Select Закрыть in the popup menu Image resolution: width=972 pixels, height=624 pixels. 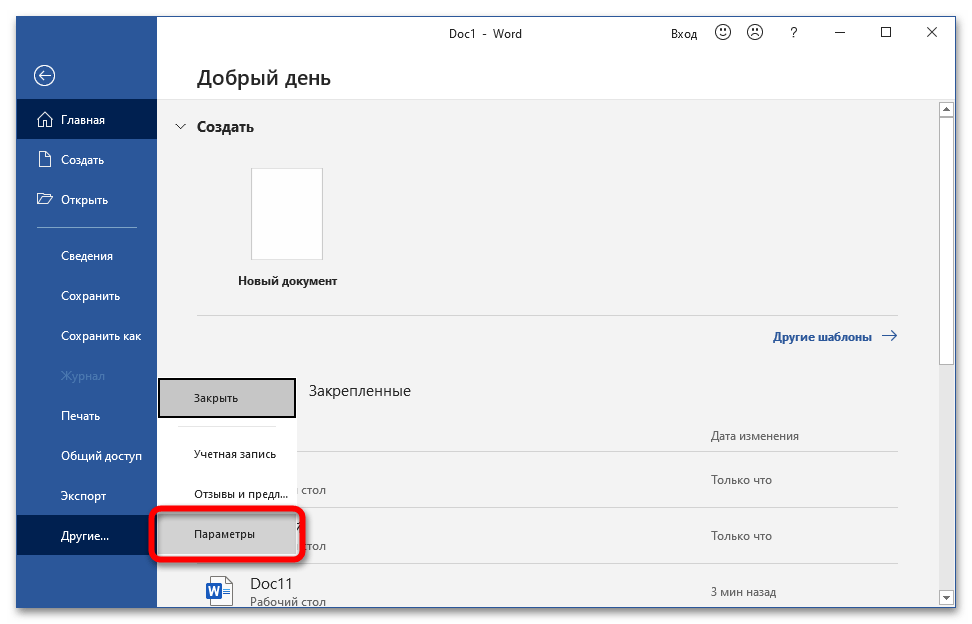tap(226, 398)
